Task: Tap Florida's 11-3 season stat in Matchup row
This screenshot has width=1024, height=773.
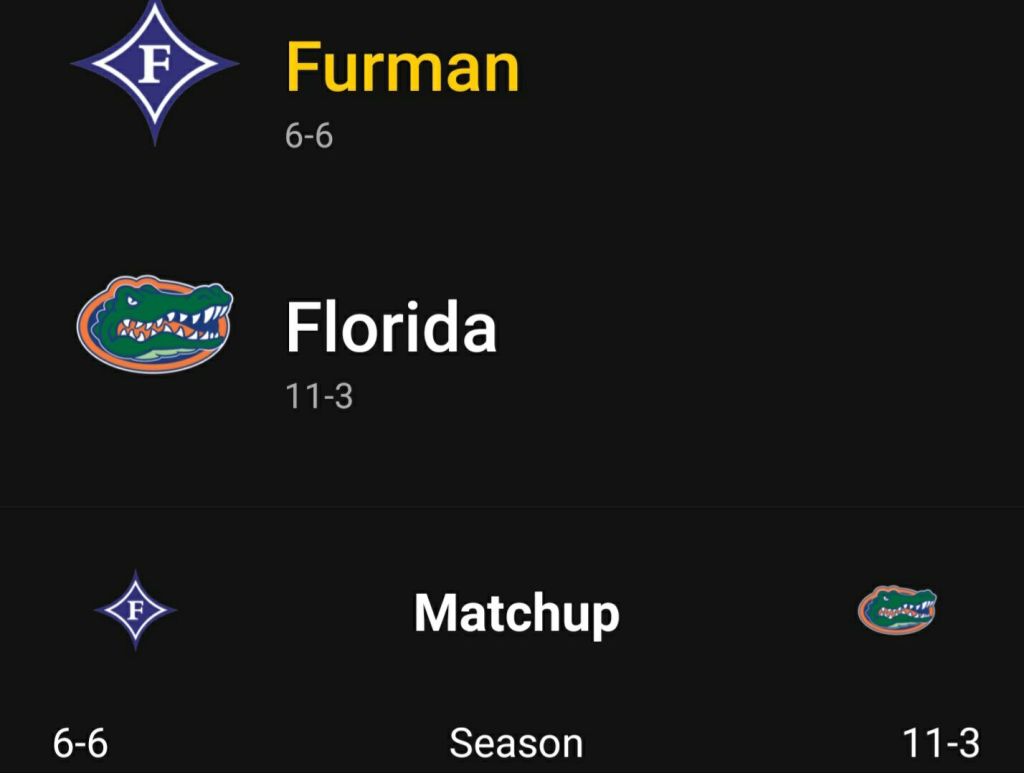Action: click(940, 744)
